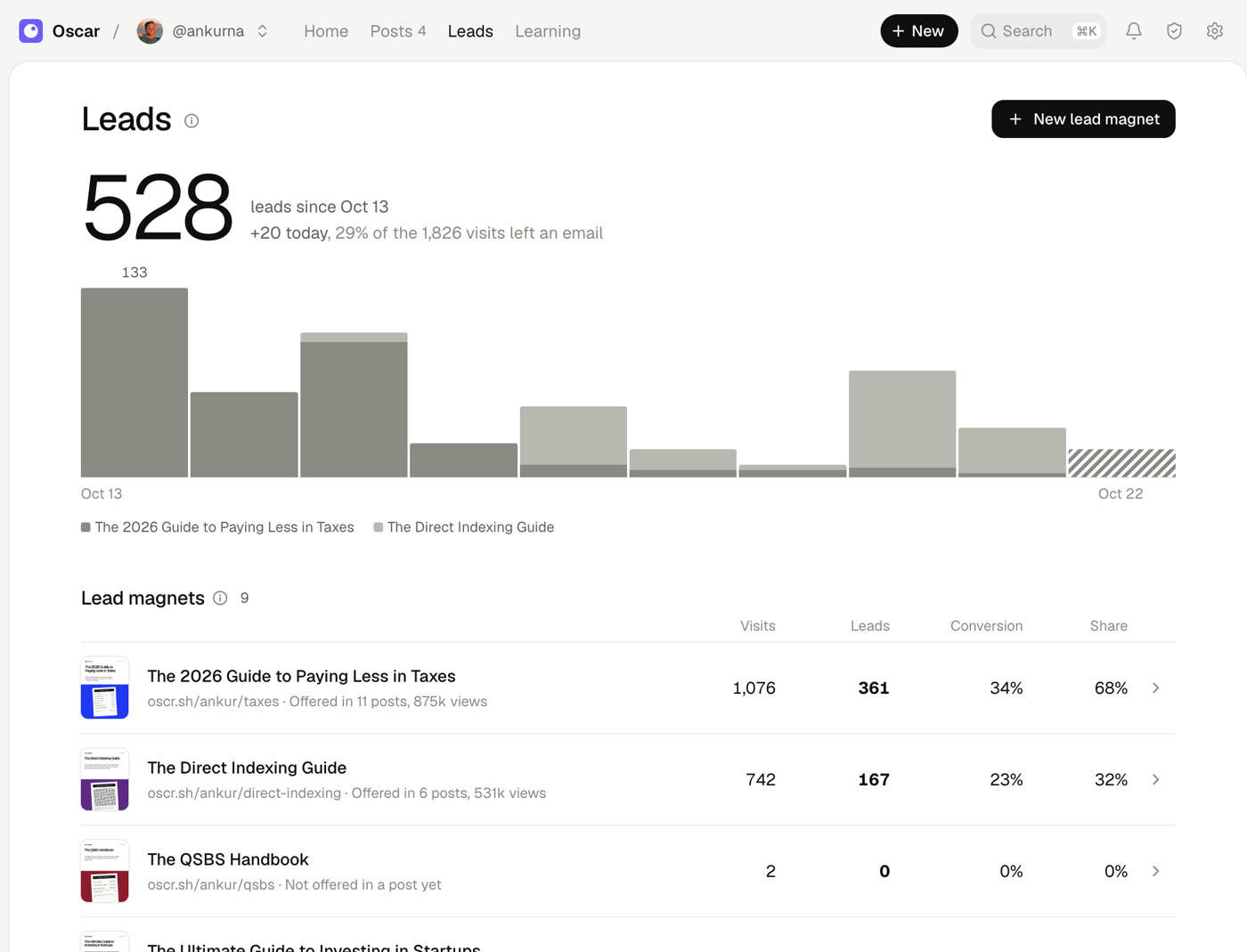Click the Direct Indexing Guide legend swatch
The width and height of the screenshot is (1247, 952).
click(x=379, y=527)
